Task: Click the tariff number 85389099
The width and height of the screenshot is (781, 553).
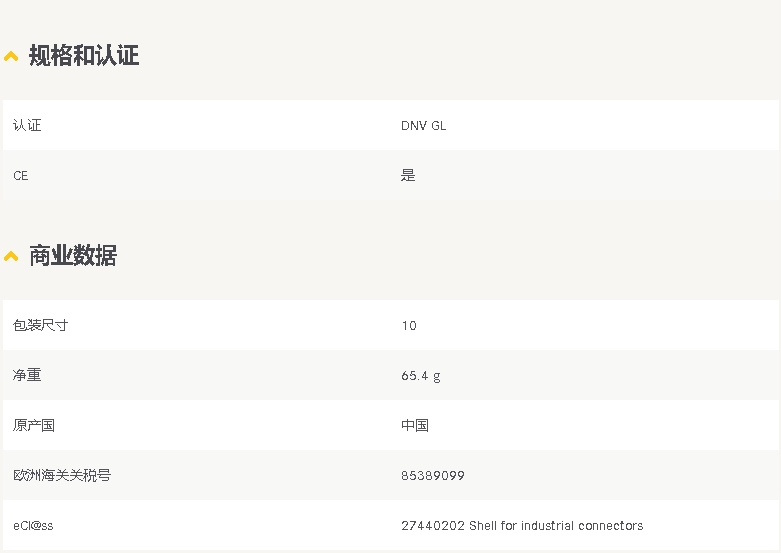Action: [433, 476]
